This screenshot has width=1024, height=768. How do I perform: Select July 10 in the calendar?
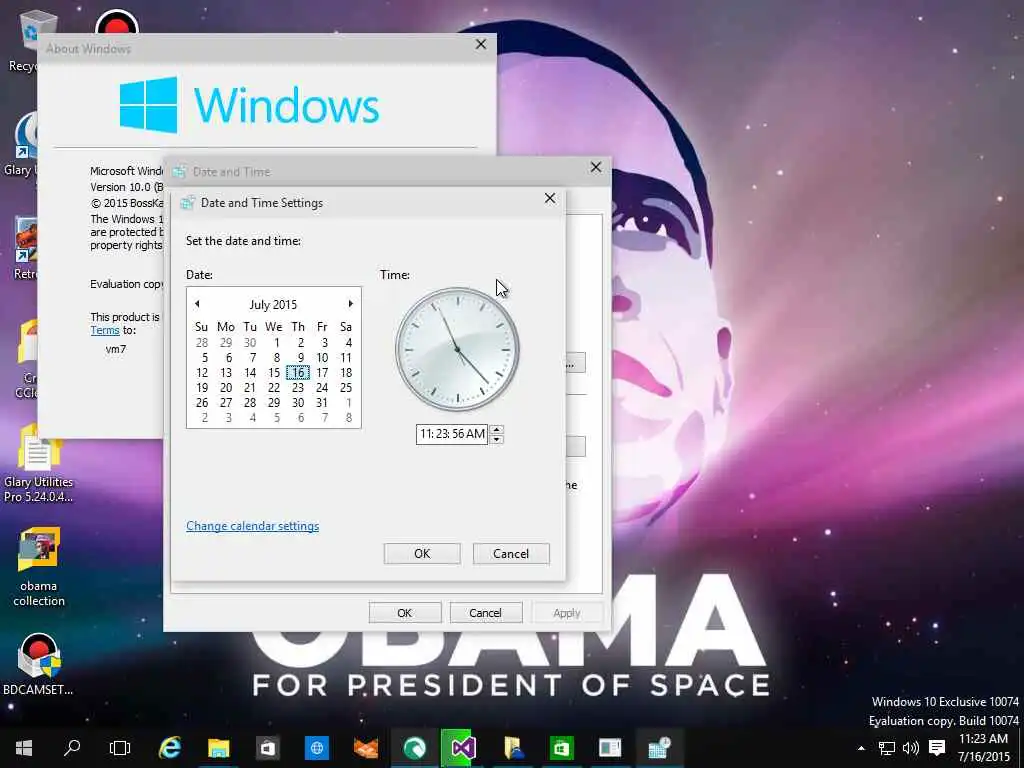click(322, 358)
